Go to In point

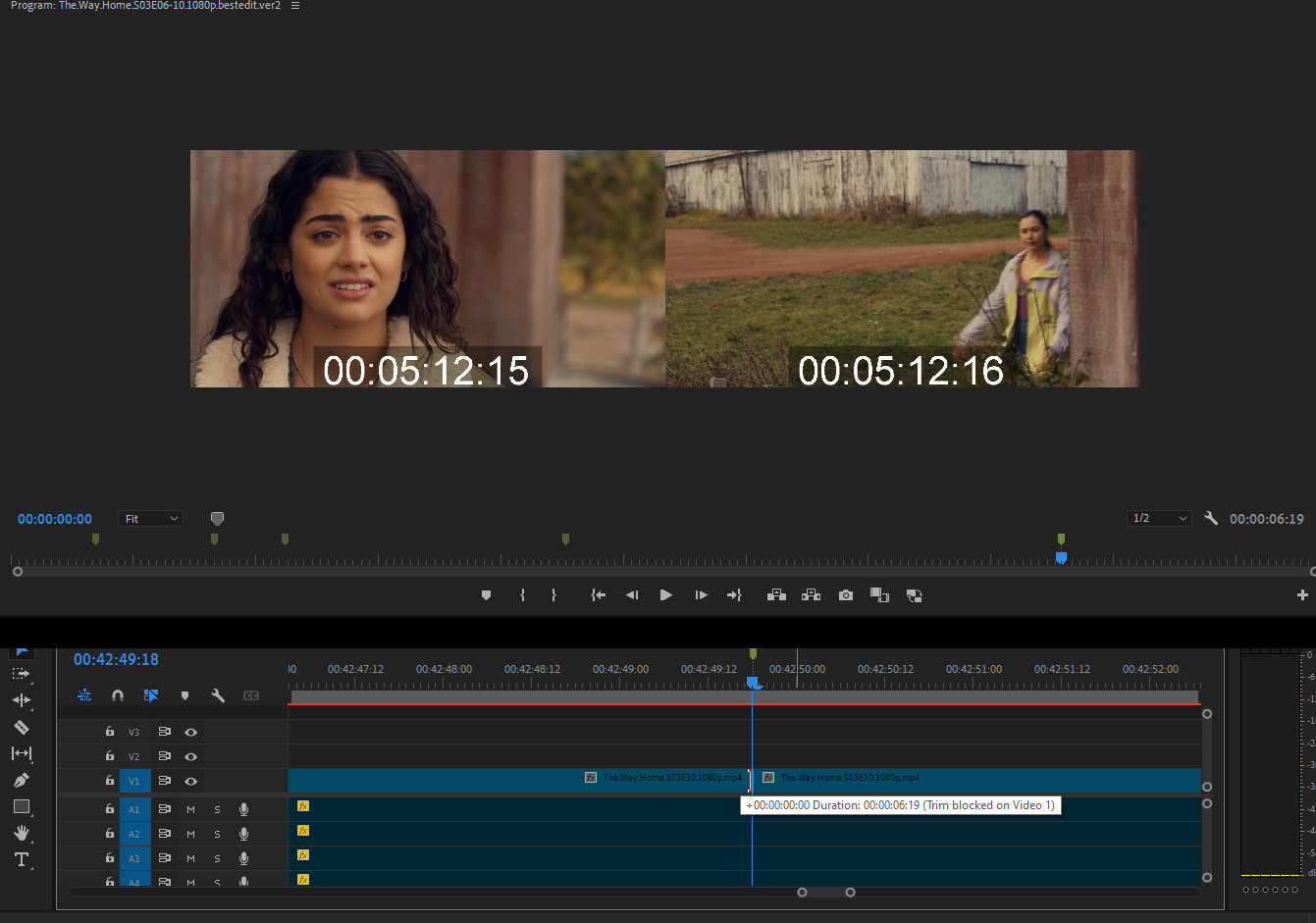point(598,595)
